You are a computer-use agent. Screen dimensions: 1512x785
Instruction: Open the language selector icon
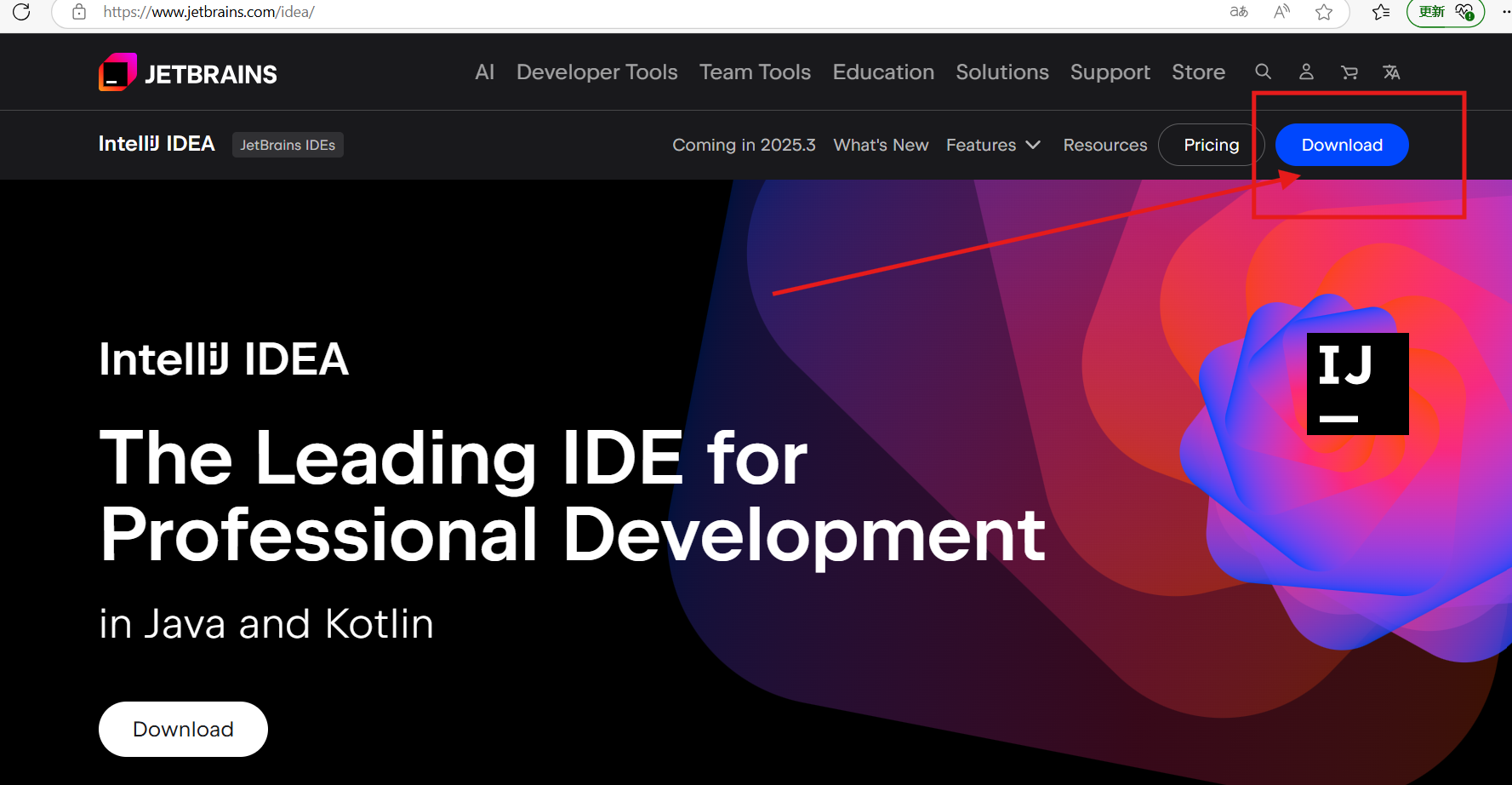point(1392,72)
